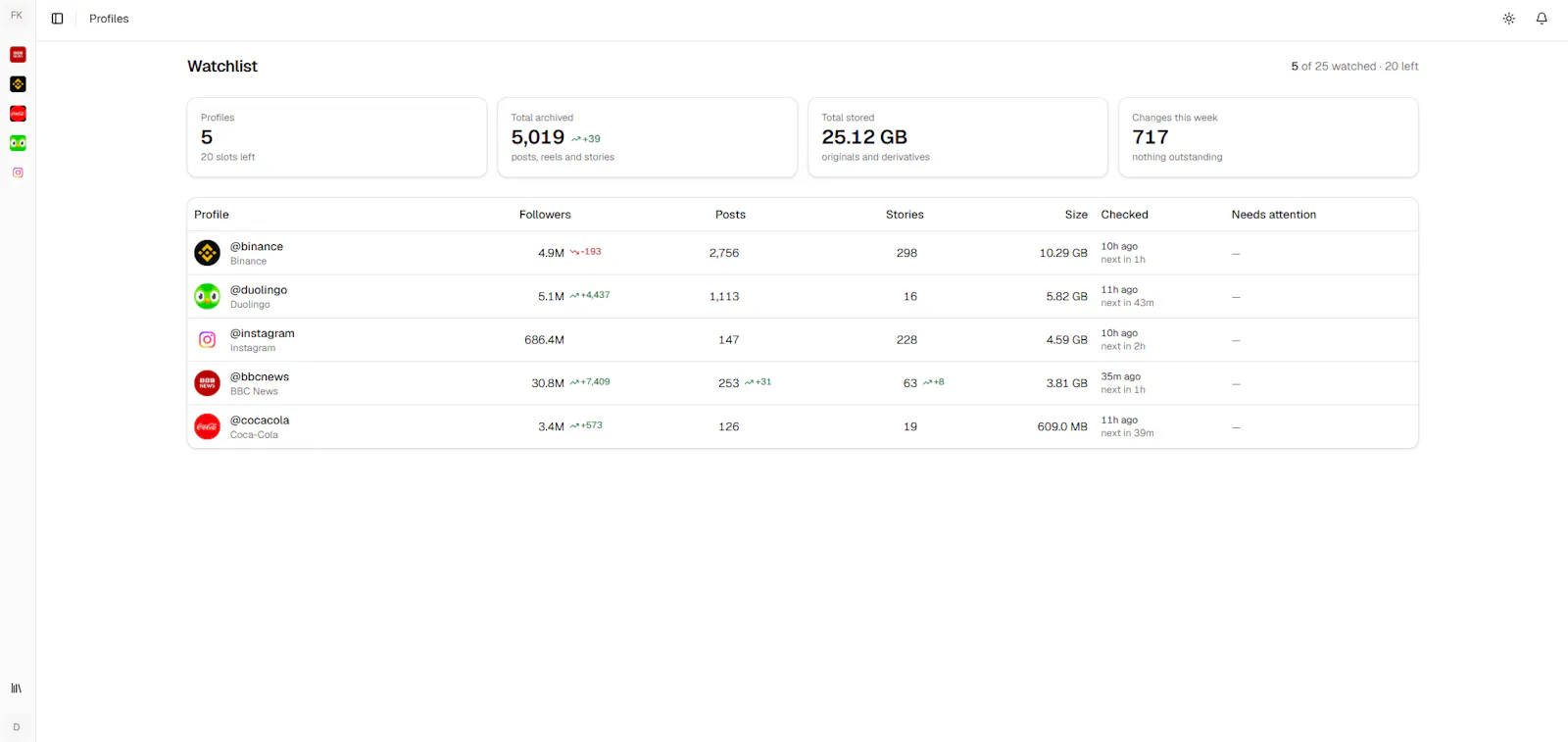Click the Coca-Cola avatar in the table
This screenshot has height=742, width=1568.
coord(207,426)
